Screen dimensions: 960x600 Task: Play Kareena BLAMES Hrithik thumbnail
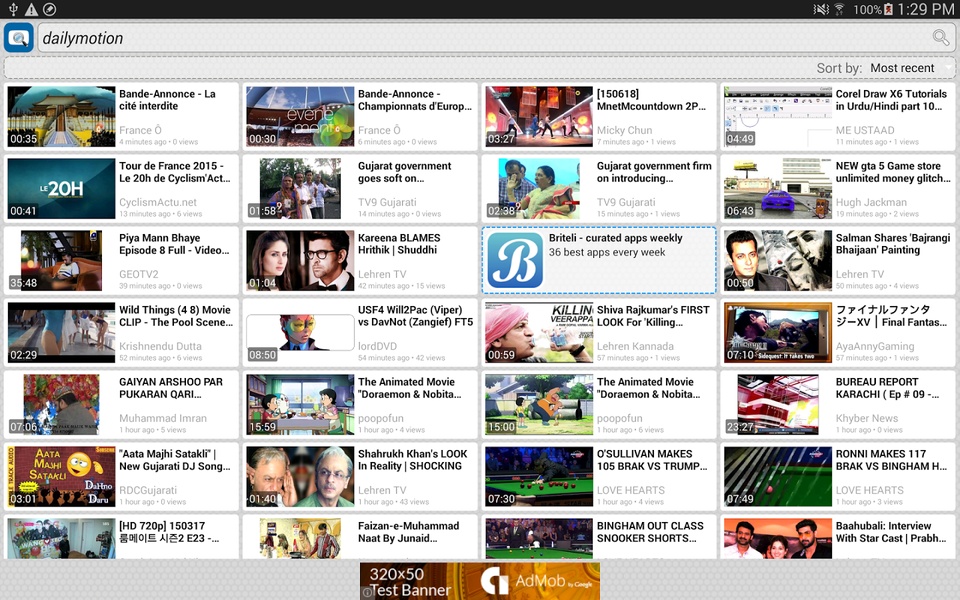pos(300,260)
